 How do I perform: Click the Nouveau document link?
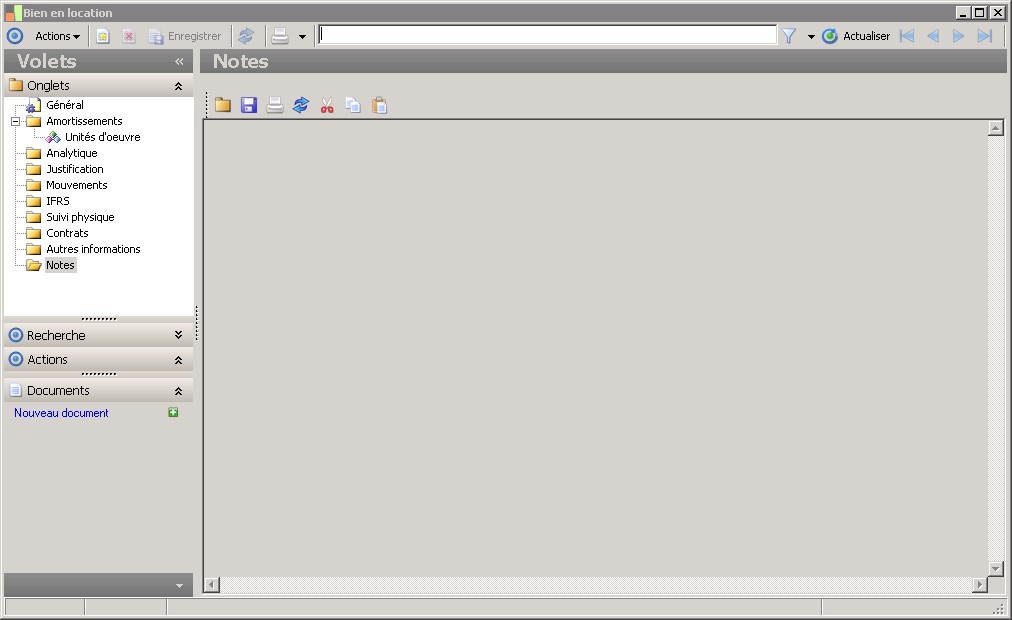pyautogui.click(x=61, y=413)
